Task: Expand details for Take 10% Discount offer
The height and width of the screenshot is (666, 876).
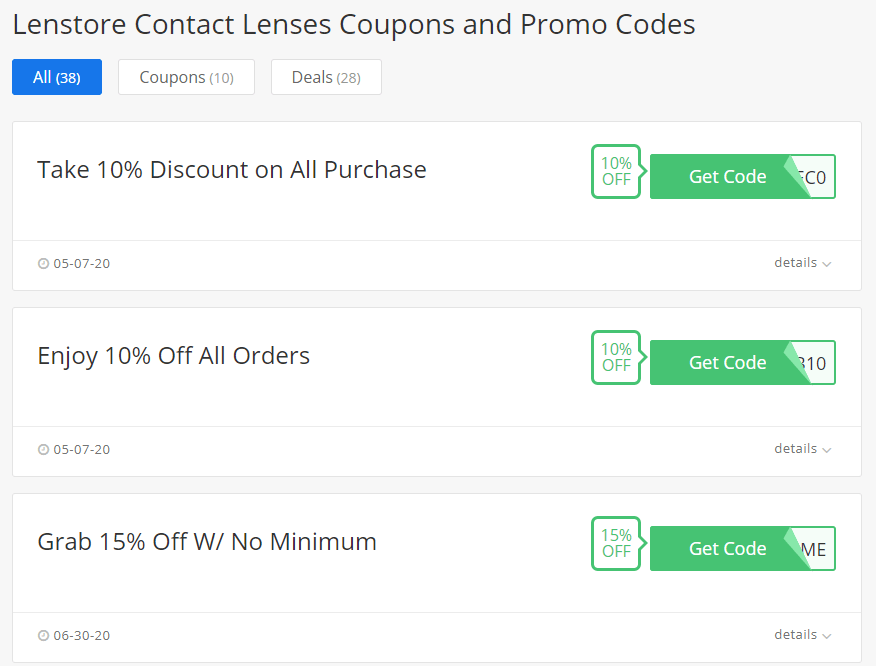Action: click(x=802, y=263)
